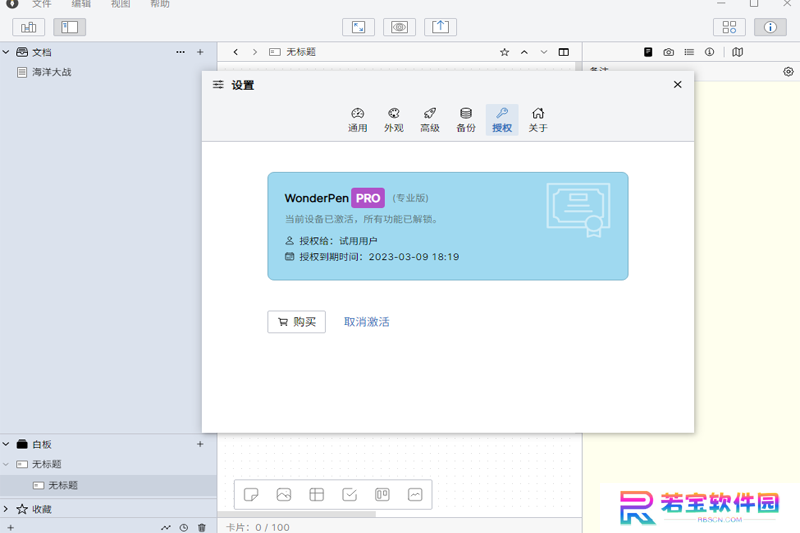Open the snapshots camera icon
The width and height of the screenshot is (800, 533).
[668, 52]
